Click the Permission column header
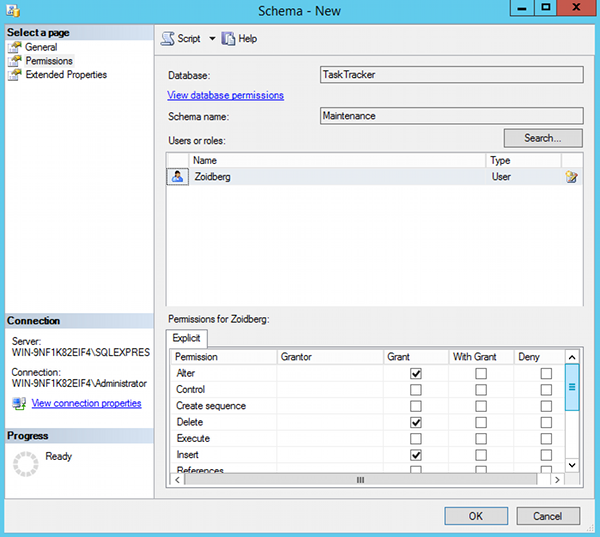Image resolution: width=600 pixels, height=537 pixels. pyautogui.click(x=223, y=357)
